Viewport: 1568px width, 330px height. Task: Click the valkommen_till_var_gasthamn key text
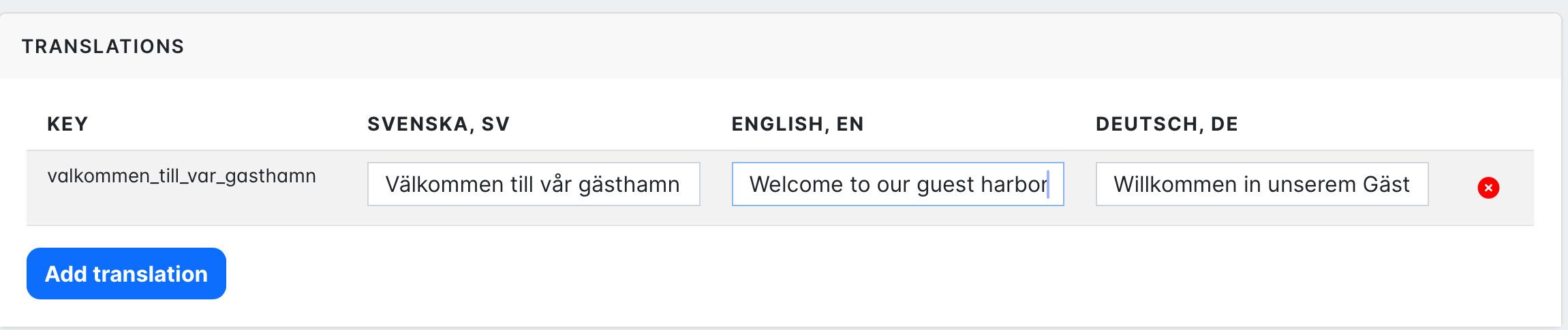click(x=181, y=176)
